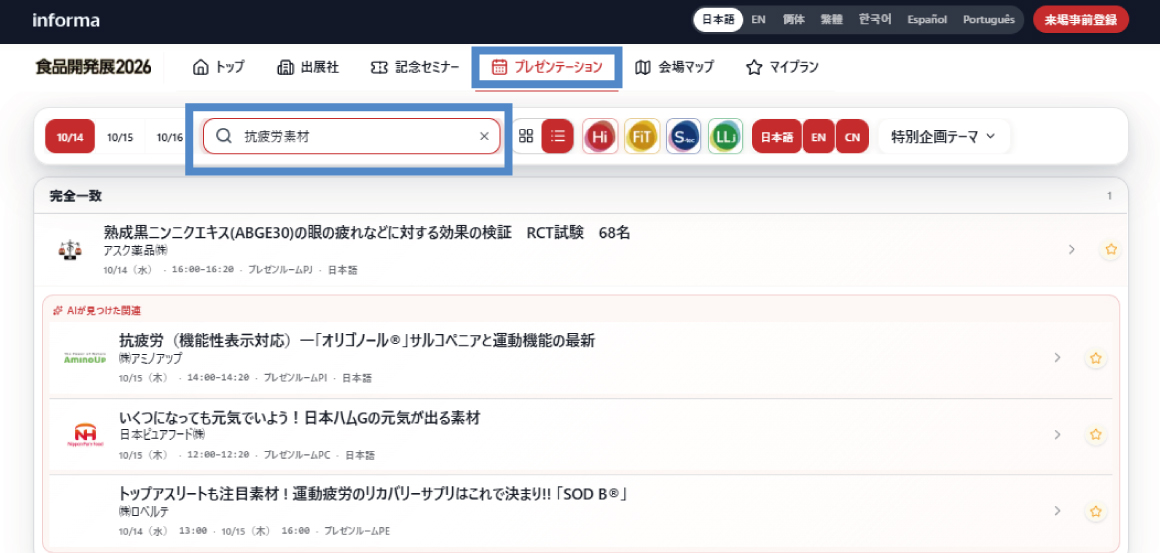Click the プレゼンルームPE room label

(x=357, y=531)
